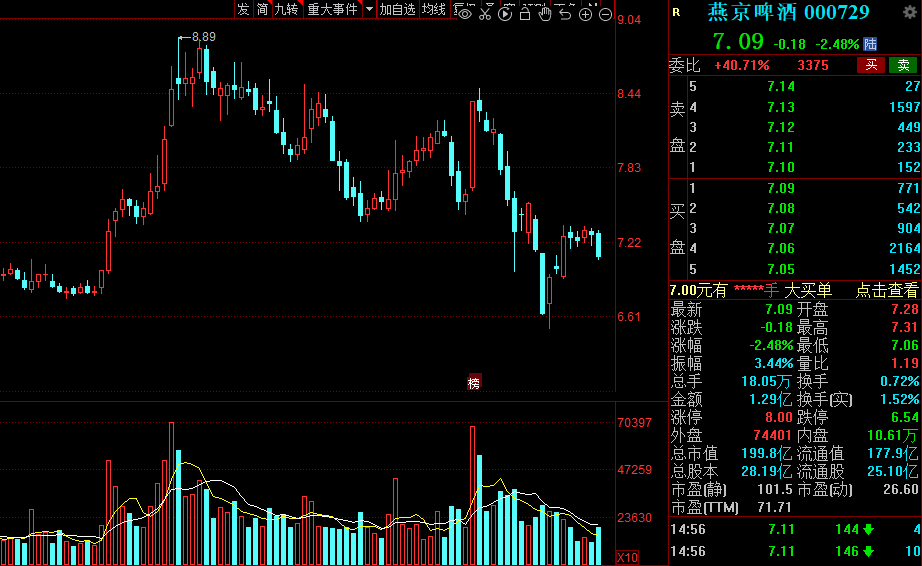Click the undo arrow icon
Image resolution: width=922 pixels, height=566 pixels.
pos(565,13)
